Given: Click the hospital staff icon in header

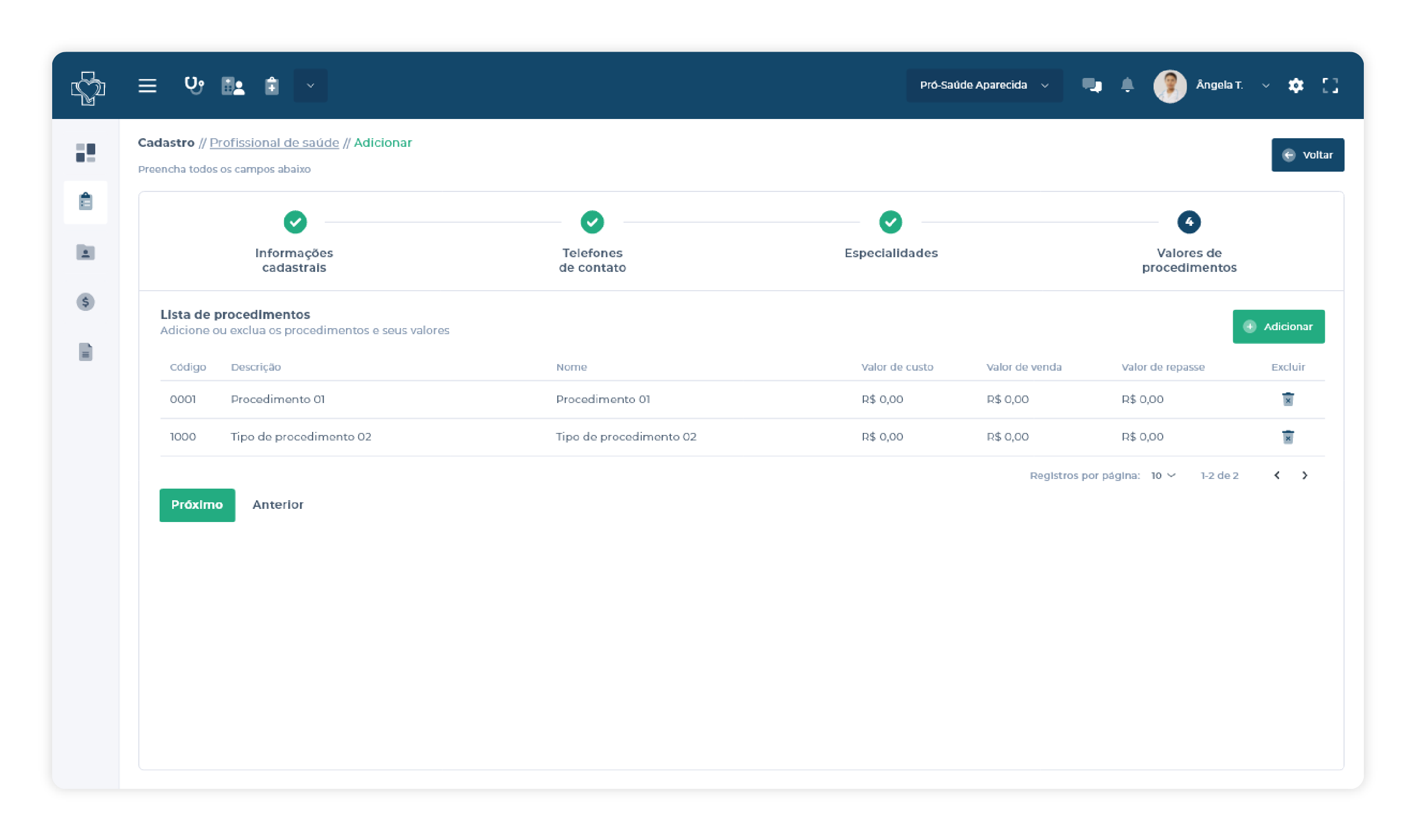Looking at the screenshot, I should (x=233, y=86).
